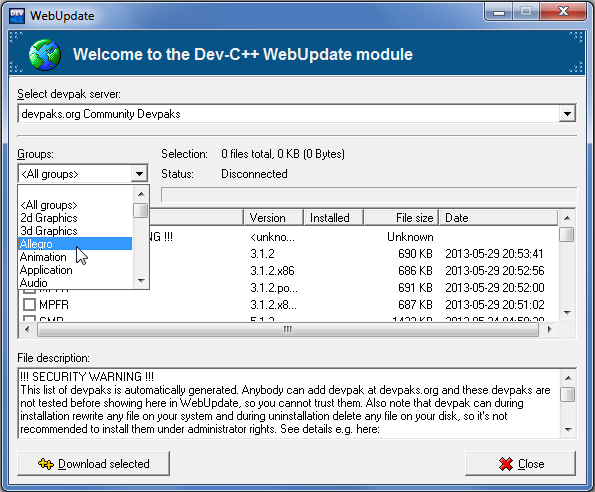Pick the Animation group
The image size is (595, 492).
75,257
